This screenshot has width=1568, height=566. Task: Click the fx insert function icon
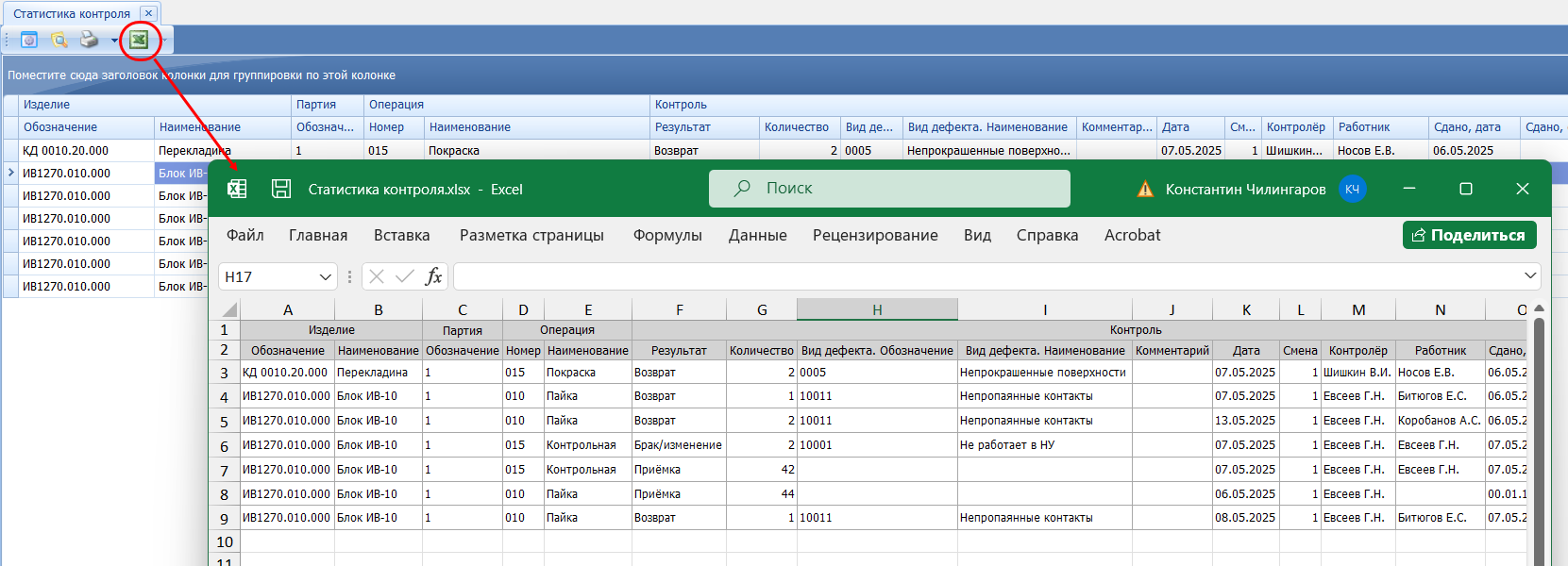tap(433, 276)
